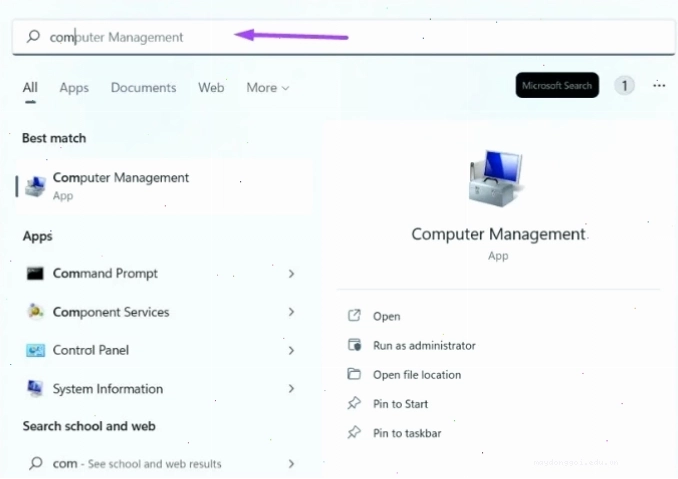
Task: Click the account badge showing 1
Action: pos(624,86)
